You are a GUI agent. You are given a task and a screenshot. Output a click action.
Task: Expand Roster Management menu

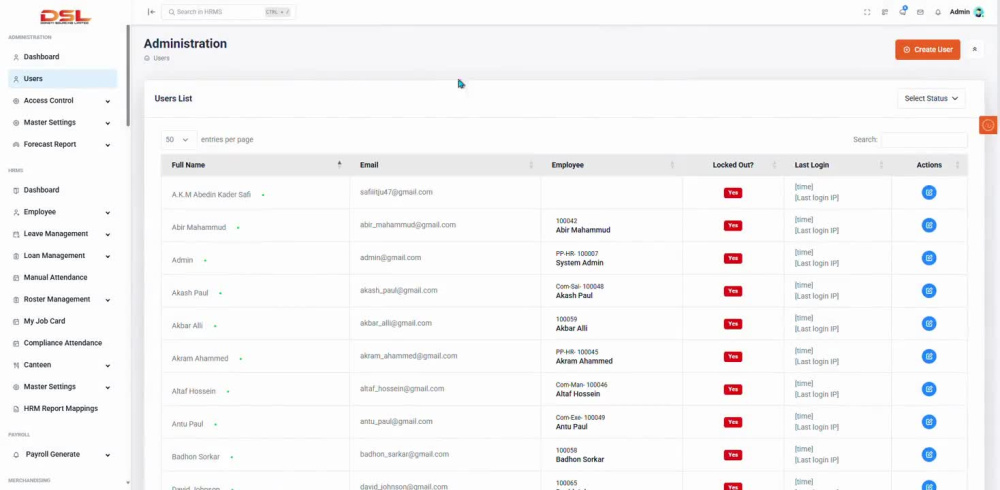click(62, 299)
